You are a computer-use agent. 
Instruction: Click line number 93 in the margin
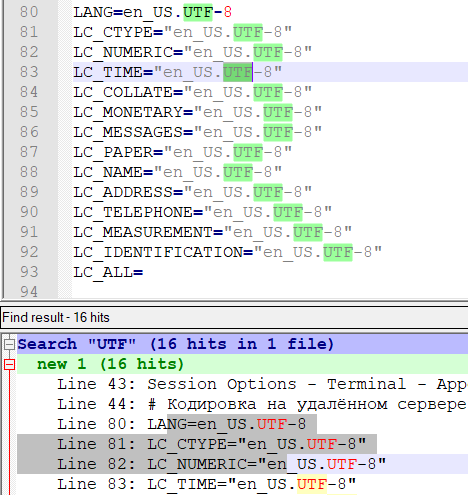click(x=29, y=272)
